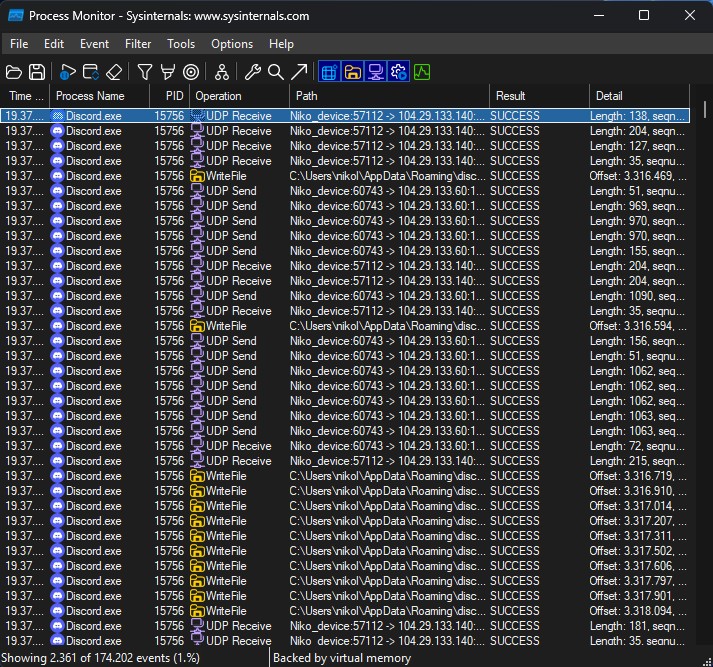This screenshot has height=667, width=713.
Task: Open the File menu
Action: [19, 44]
